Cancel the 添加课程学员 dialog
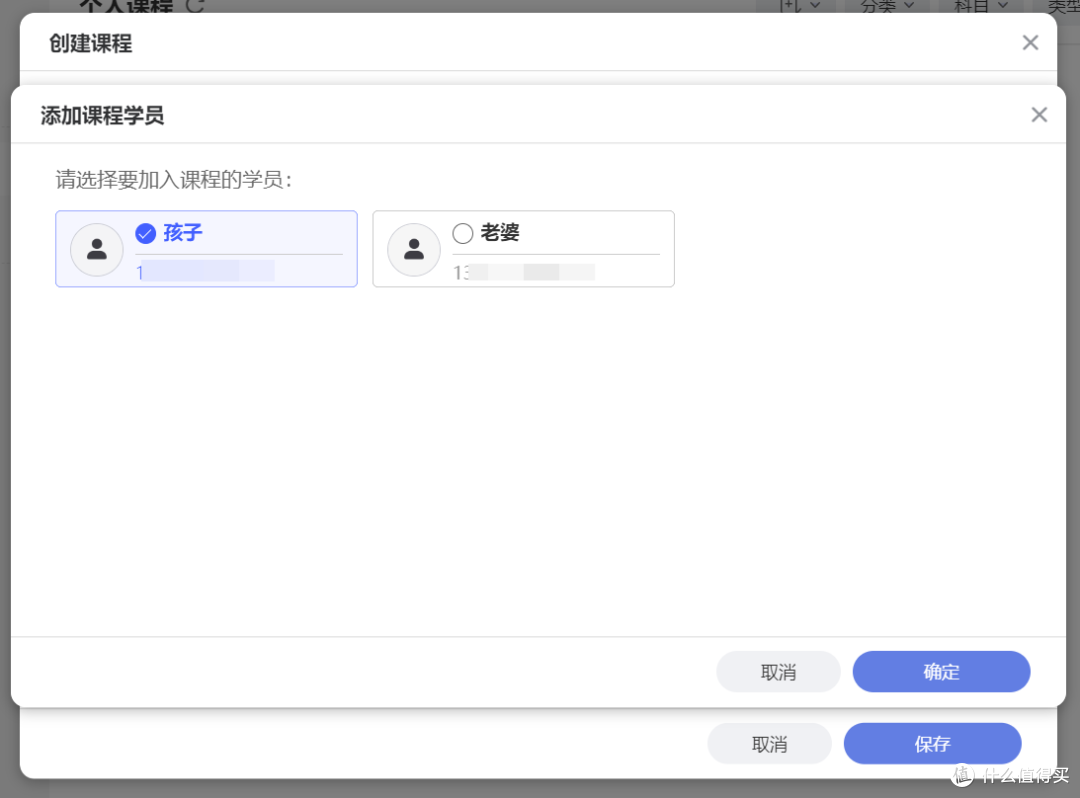The width and height of the screenshot is (1080, 798). (x=778, y=671)
